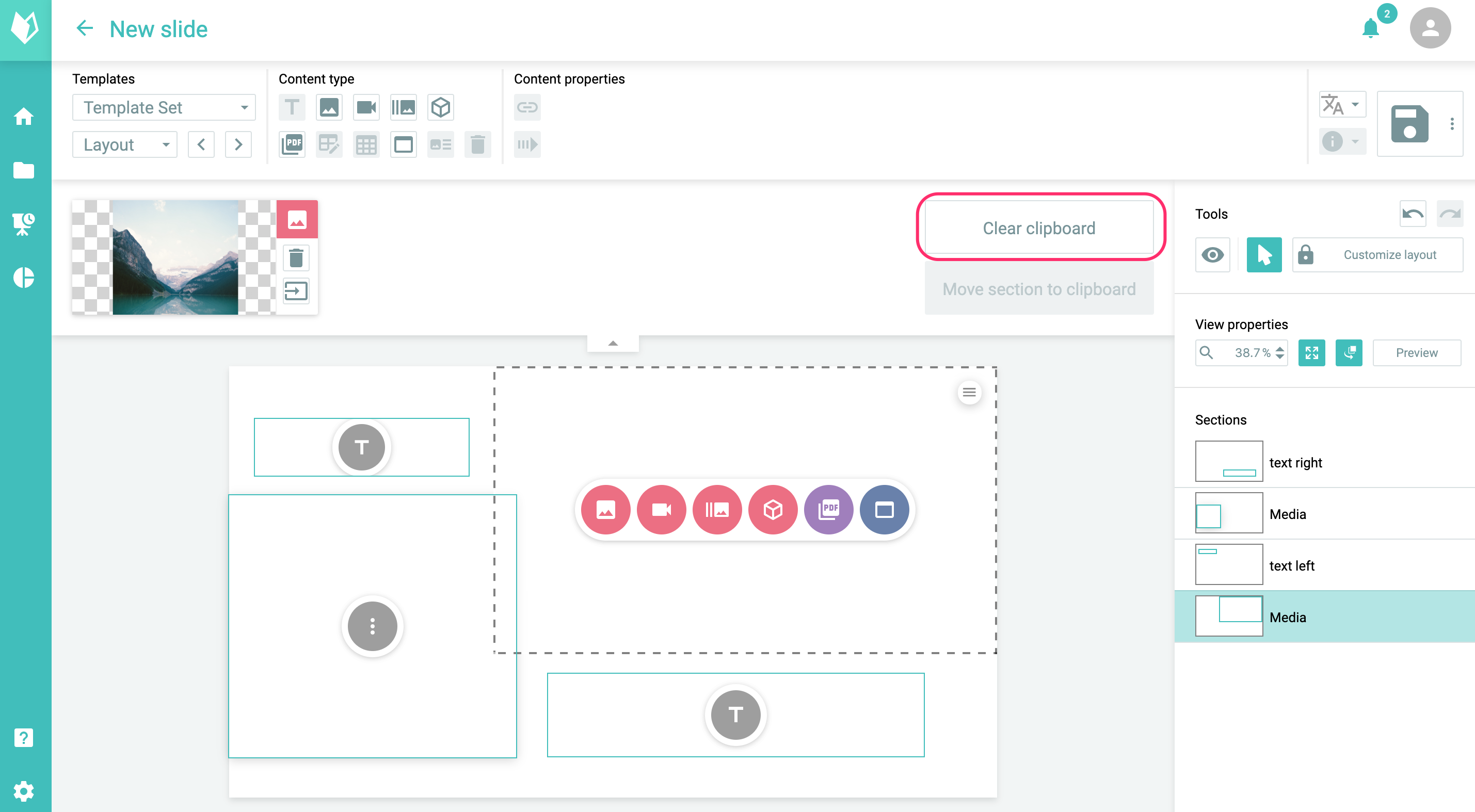
Task: Click the three-dots media placeholder
Action: point(373,626)
